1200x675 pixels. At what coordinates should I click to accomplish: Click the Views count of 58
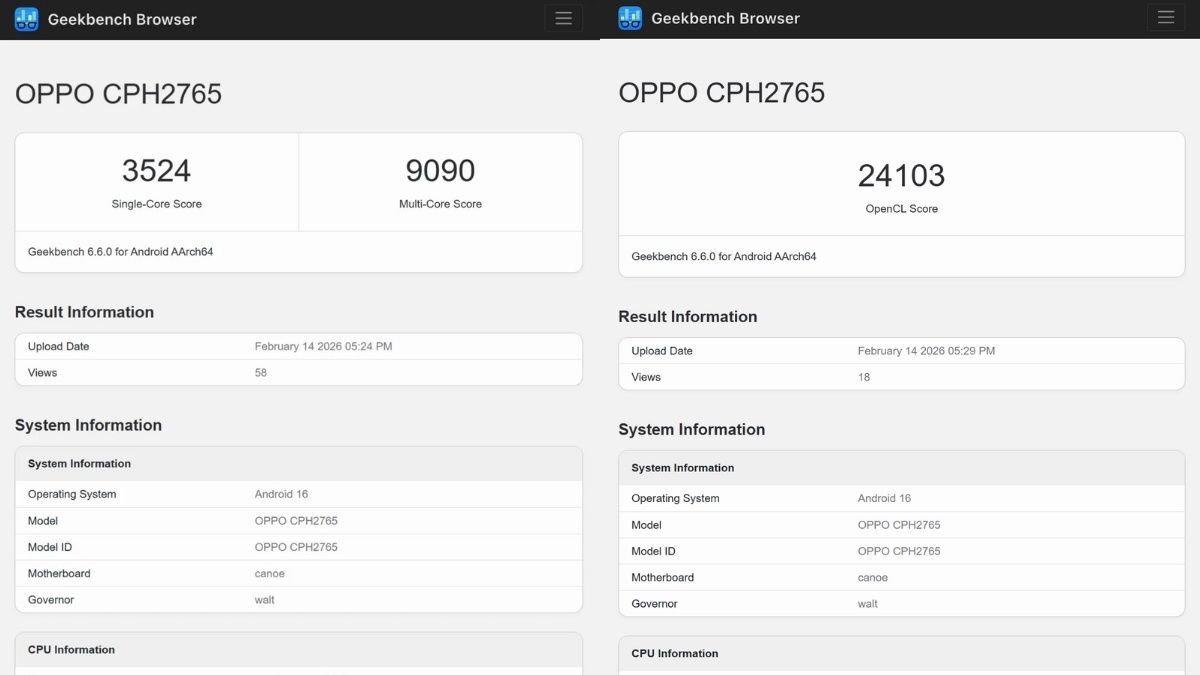pyautogui.click(x=261, y=373)
